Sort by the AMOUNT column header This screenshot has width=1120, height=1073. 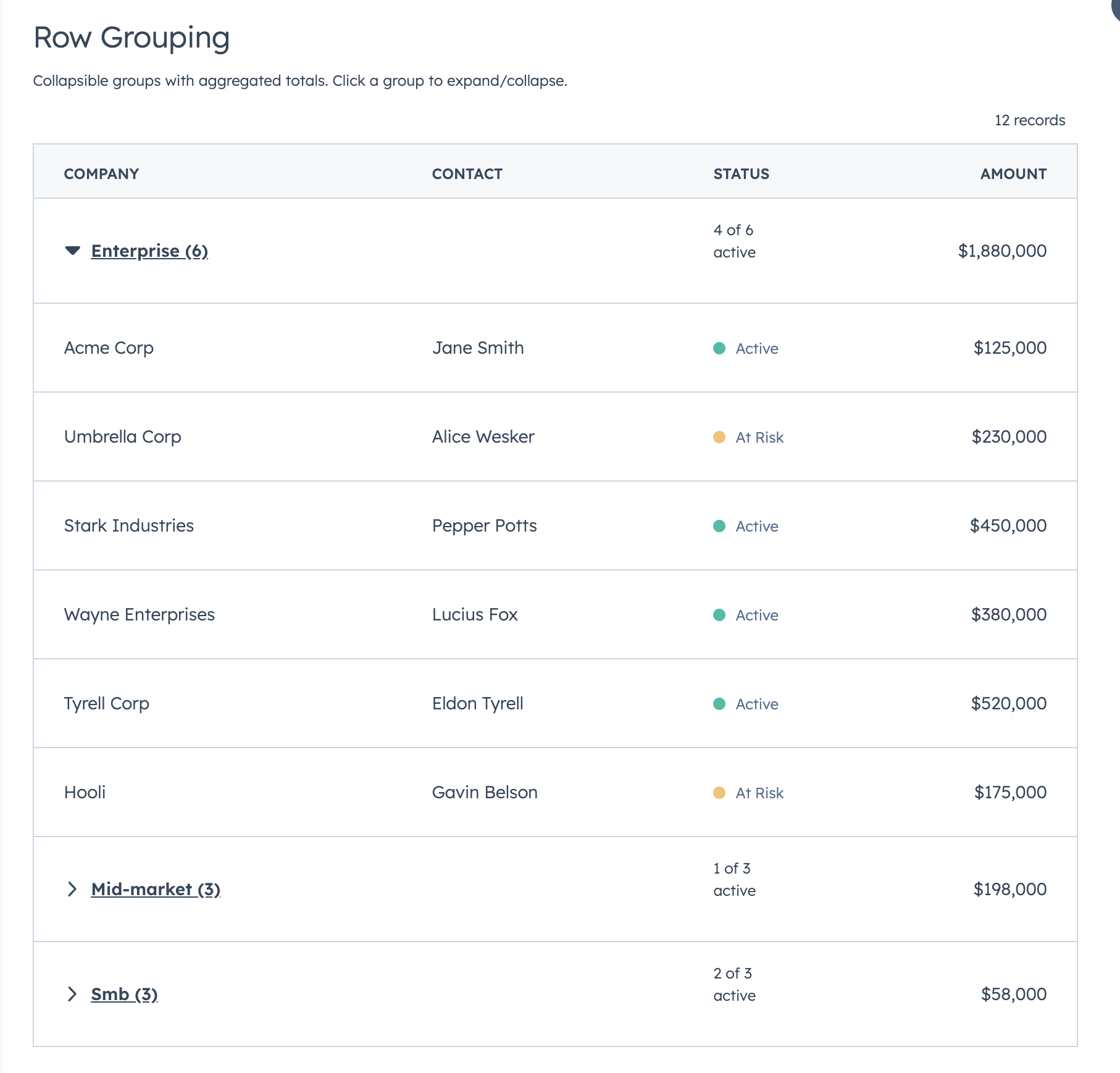(x=1012, y=173)
